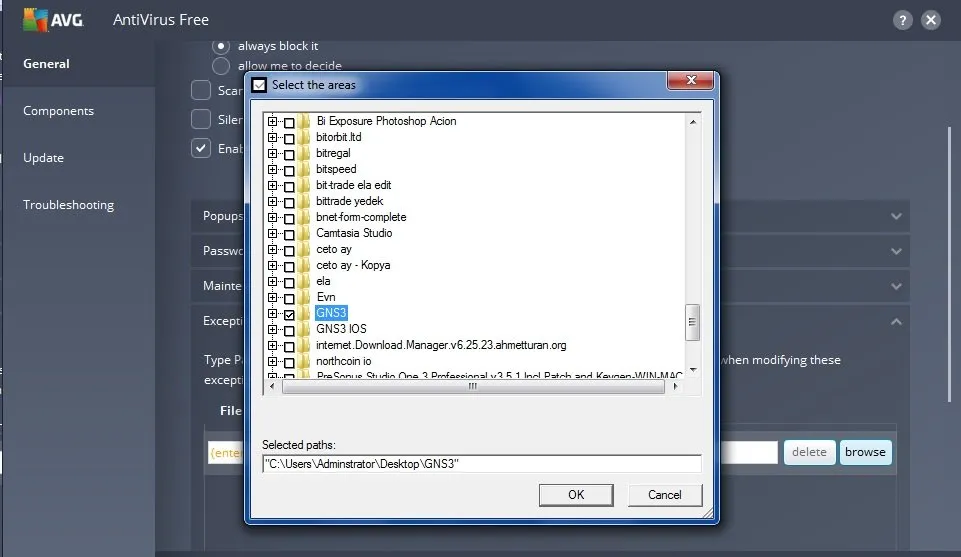Image resolution: width=961 pixels, height=557 pixels.
Task: Click the folder icon beside bitorbit.ltd
Action: coord(304,137)
